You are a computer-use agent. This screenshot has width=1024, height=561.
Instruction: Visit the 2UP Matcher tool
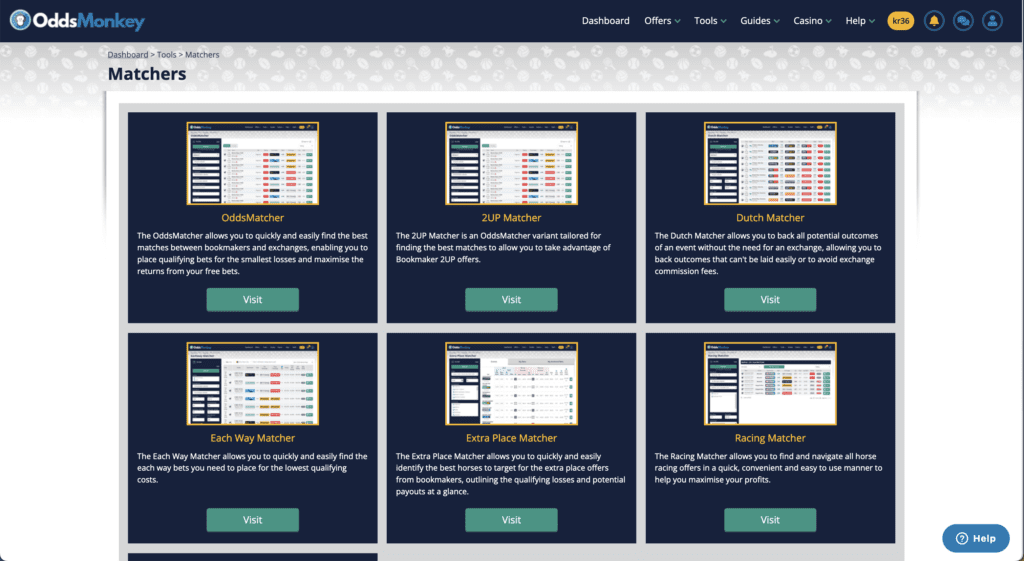pyautogui.click(x=511, y=300)
